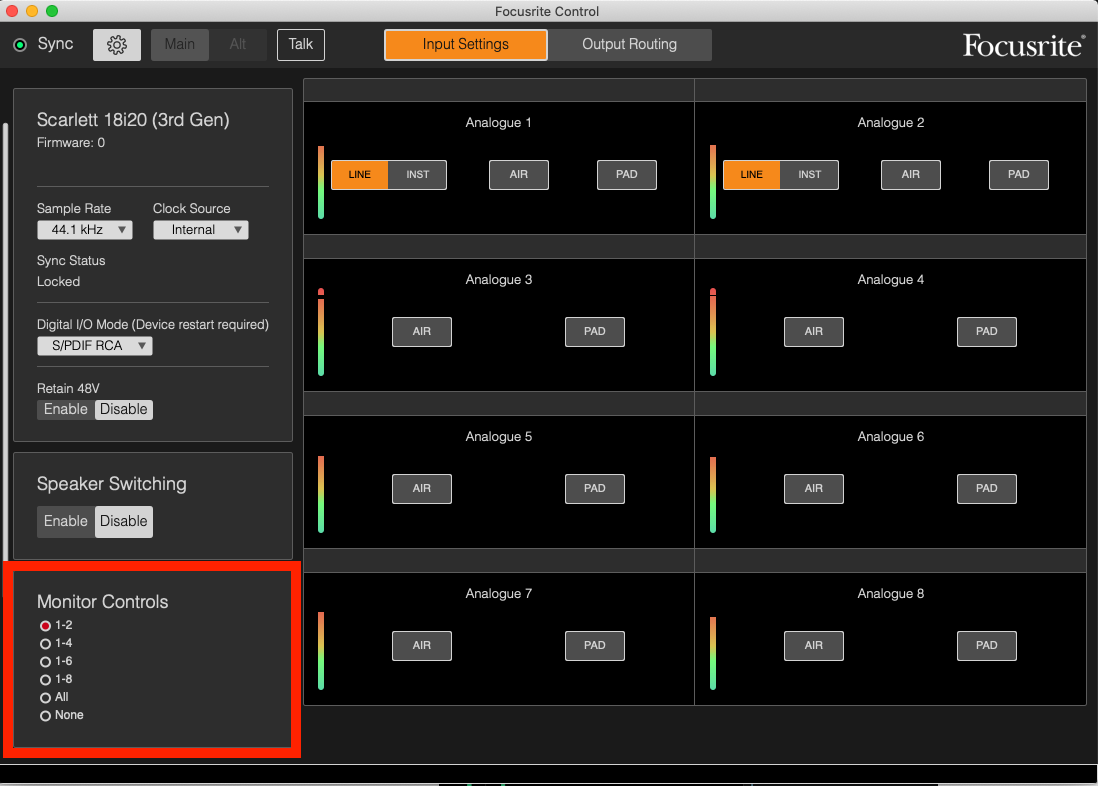Switch Analogue 1 to INST mode
Image resolution: width=1098 pixels, height=786 pixels.
click(417, 175)
